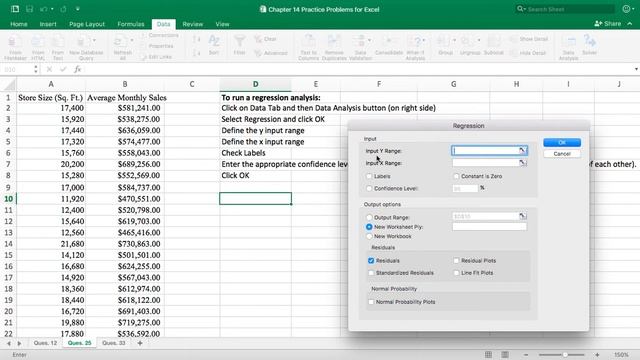Image resolution: width=640 pixels, height=360 pixels.
Task: Click the From HTML import icon
Action: 38,42
